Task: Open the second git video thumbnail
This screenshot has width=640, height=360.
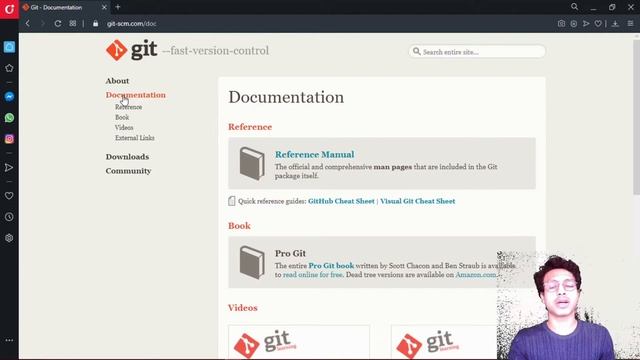Action: point(444,342)
